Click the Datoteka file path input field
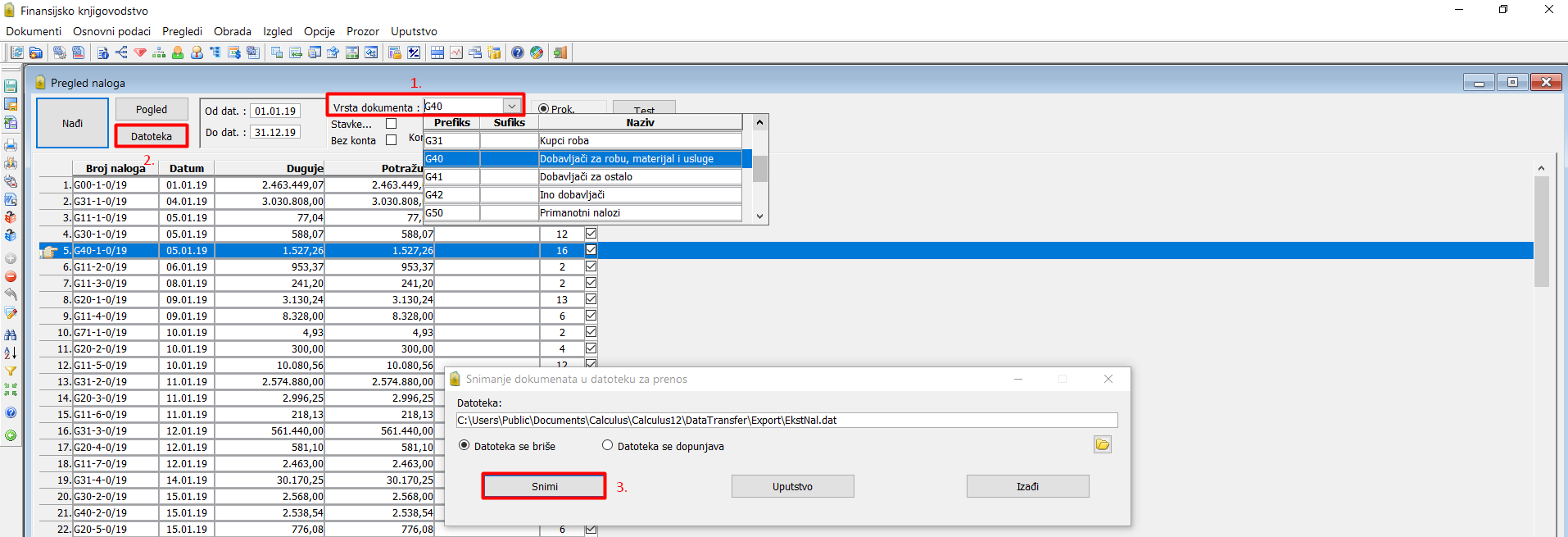 click(786, 420)
